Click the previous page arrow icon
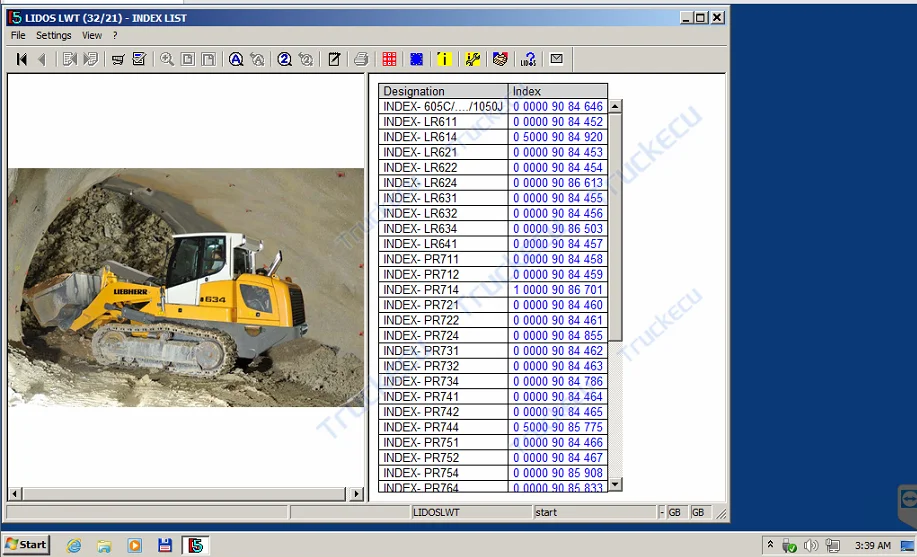917x557 pixels. click(42, 59)
